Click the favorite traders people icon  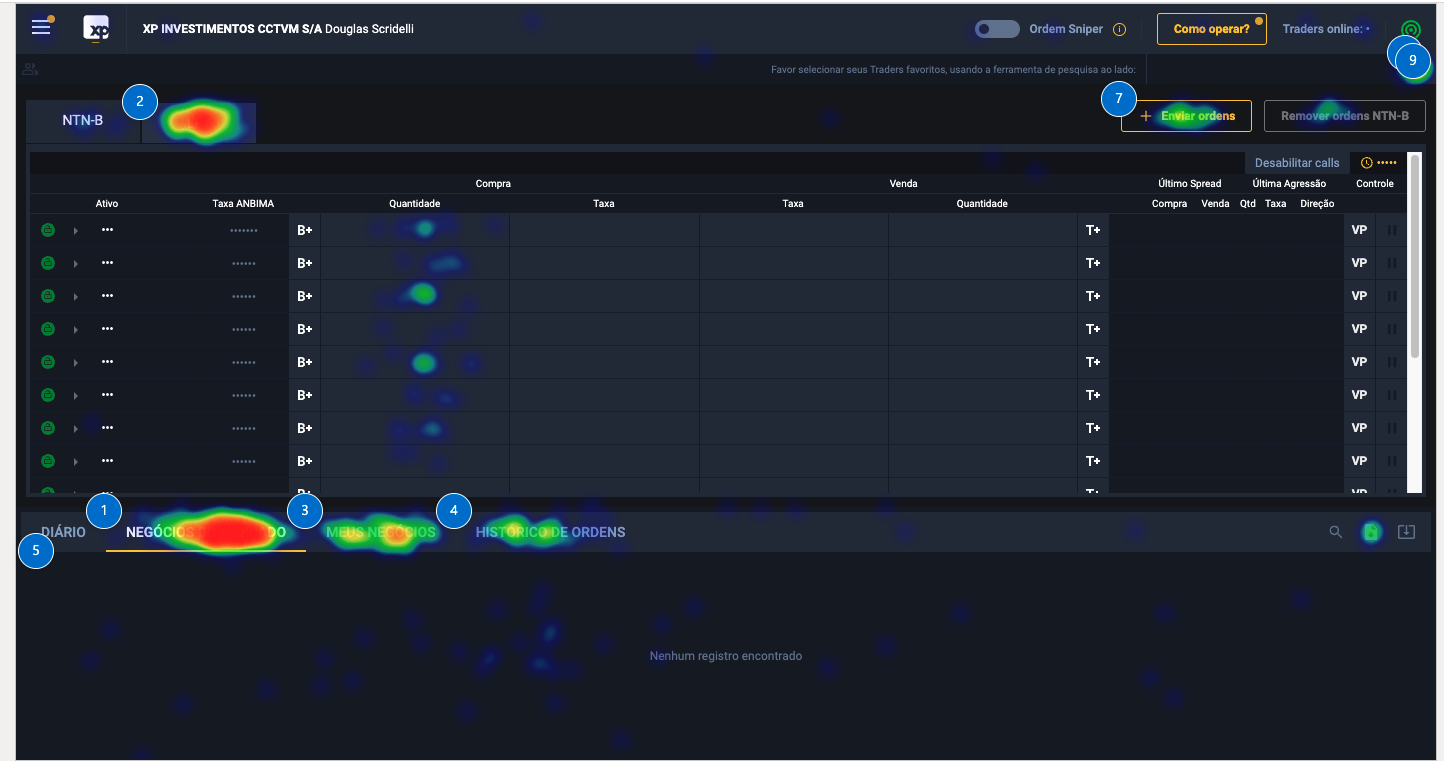tap(30, 69)
